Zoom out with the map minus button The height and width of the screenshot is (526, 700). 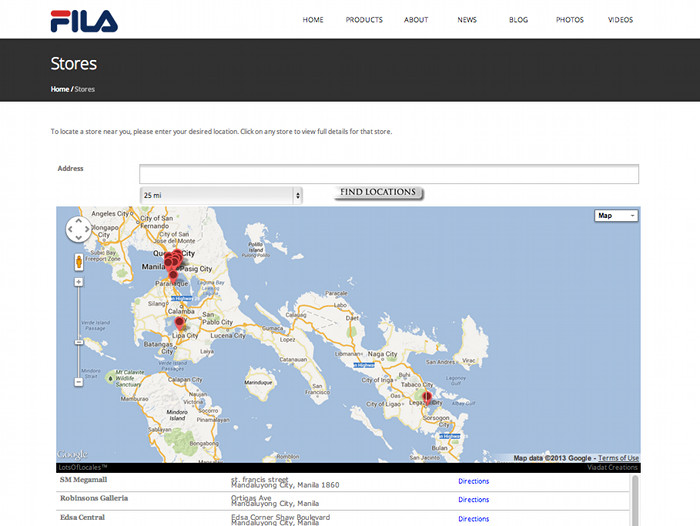click(79, 381)
